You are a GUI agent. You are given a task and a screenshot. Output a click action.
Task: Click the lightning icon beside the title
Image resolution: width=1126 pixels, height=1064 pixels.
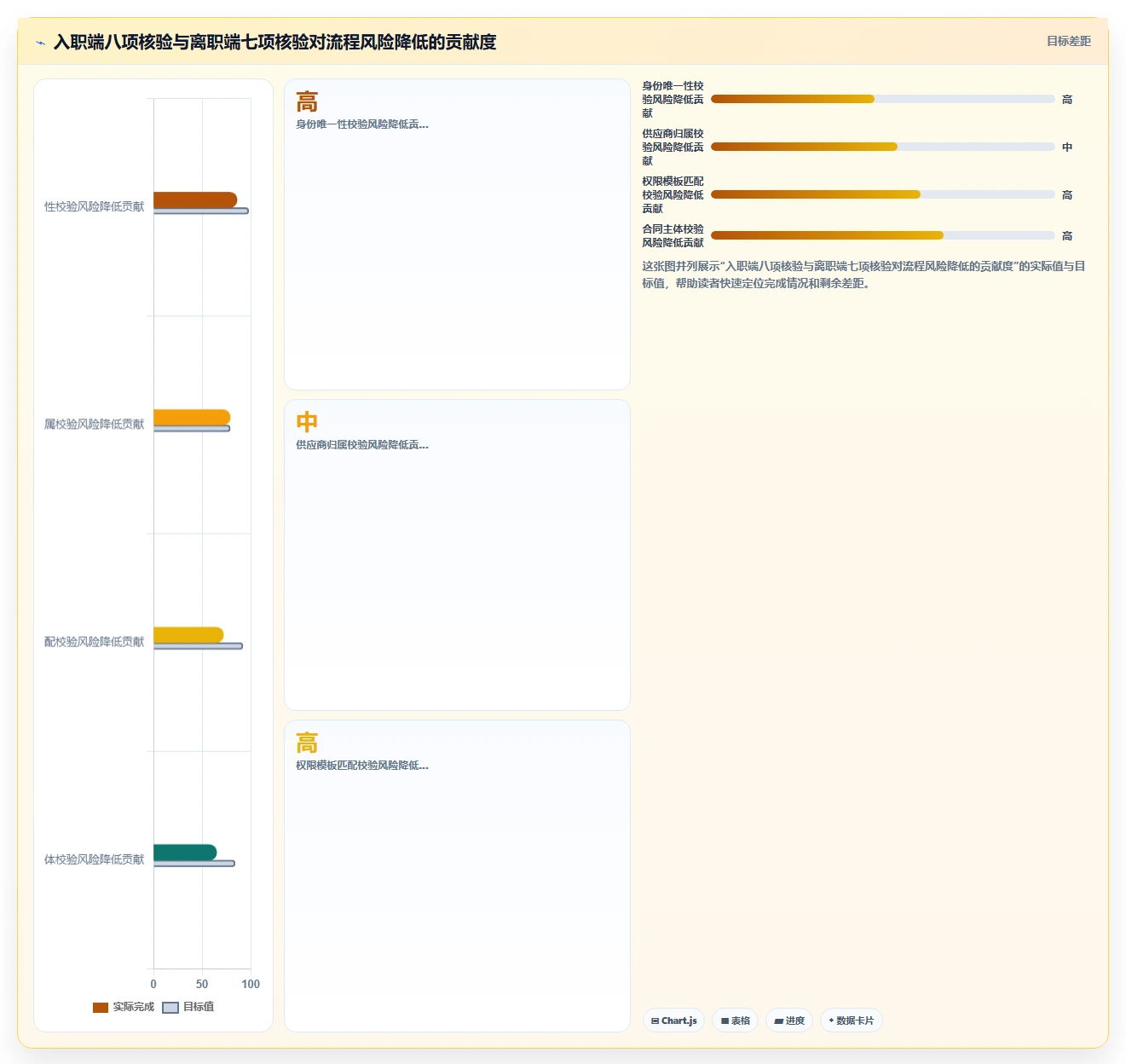(40, 43)
